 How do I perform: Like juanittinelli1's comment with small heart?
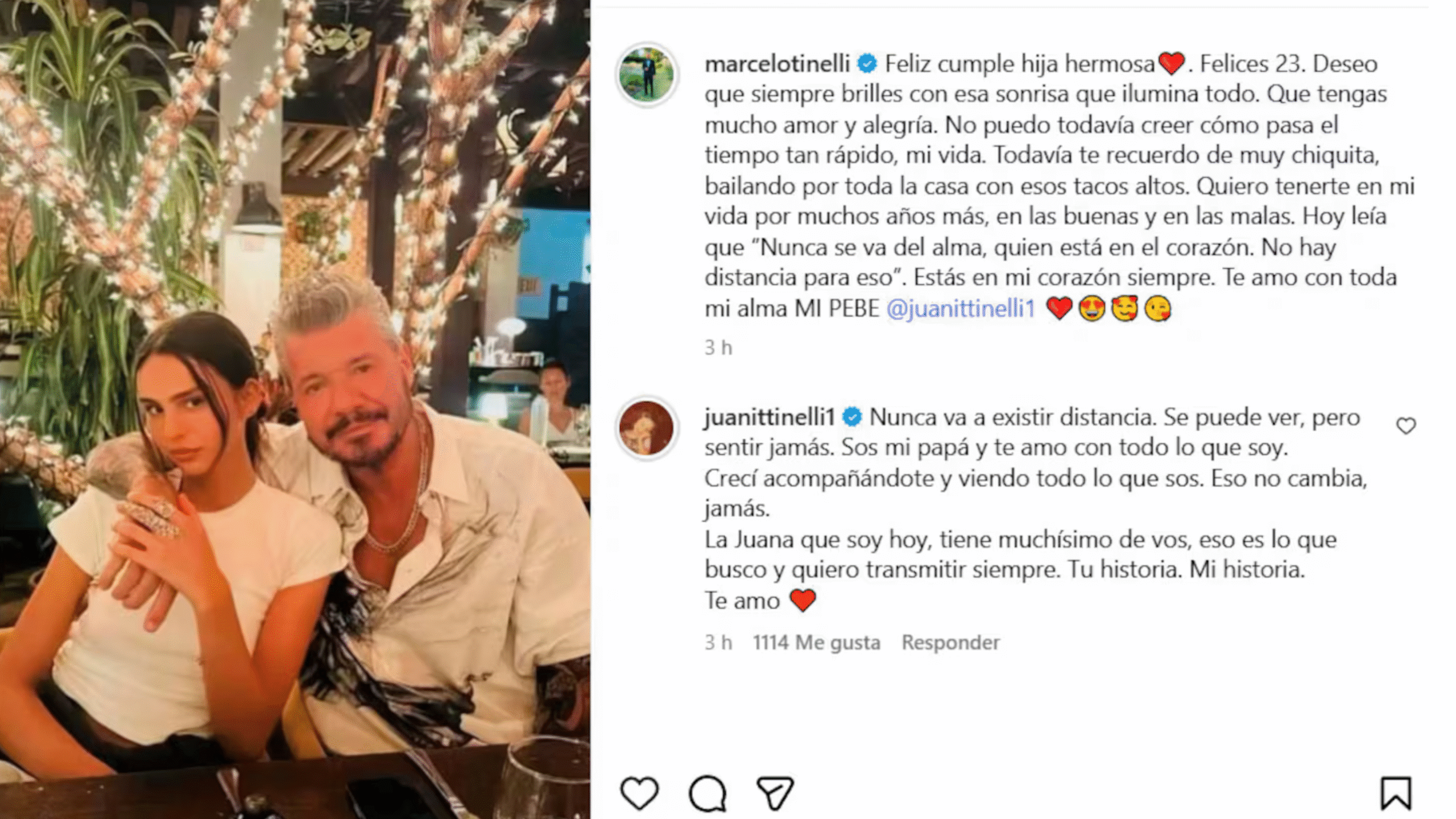(1406, 425)
